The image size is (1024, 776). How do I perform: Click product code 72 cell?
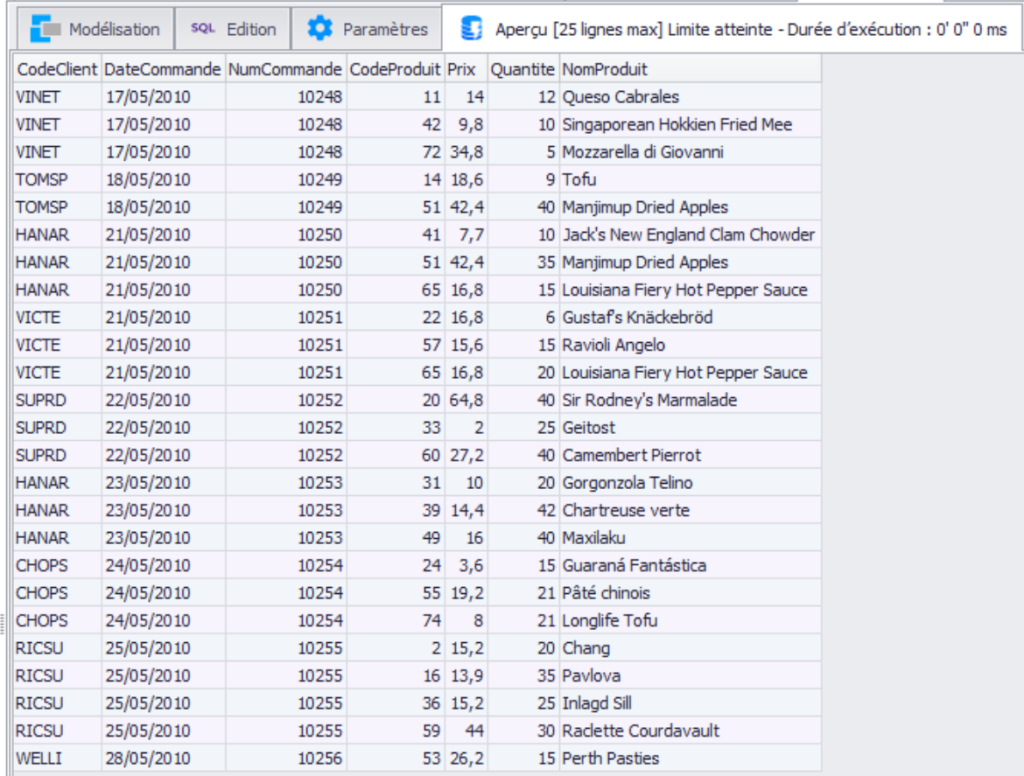[395, 152]
